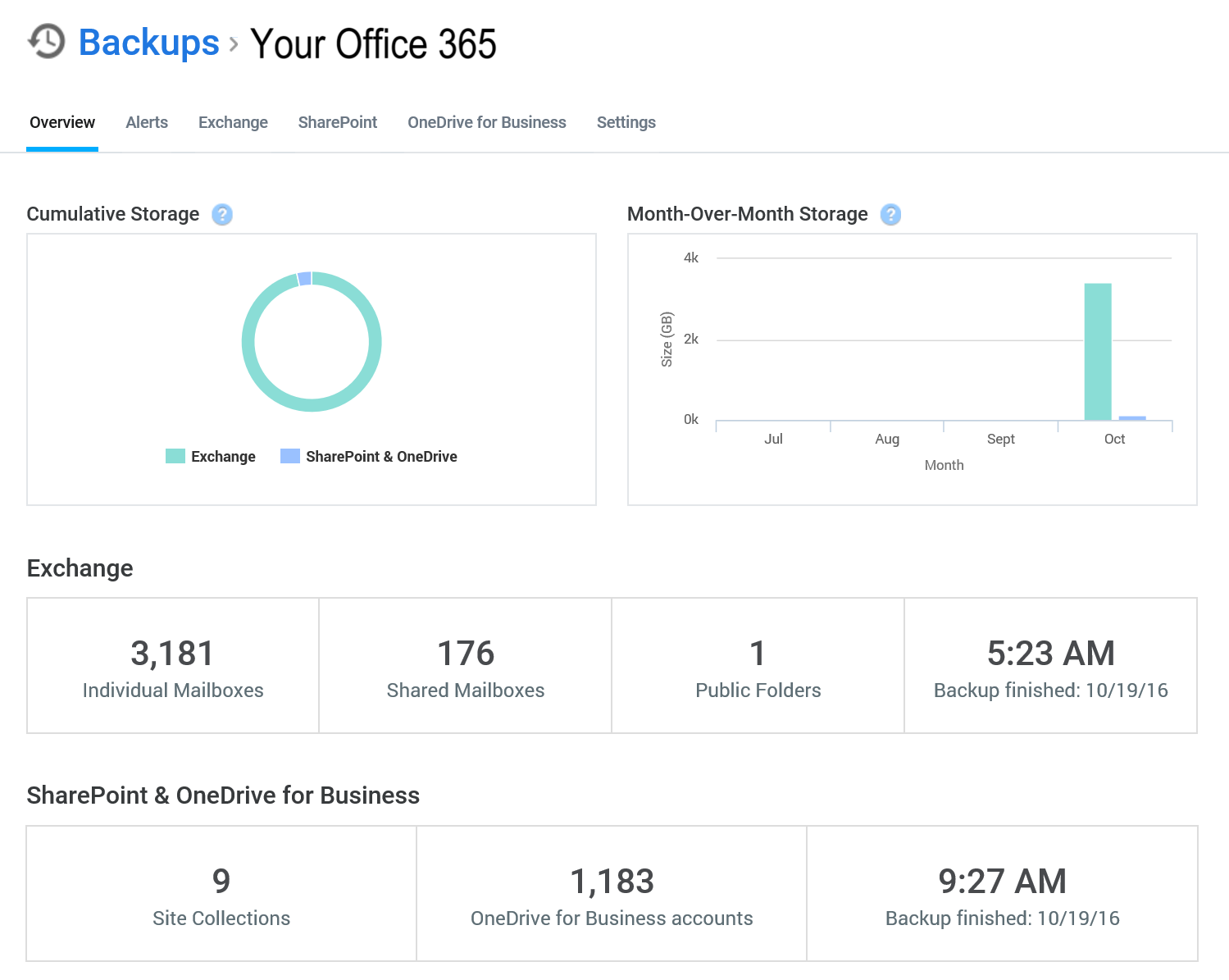Click the Month x-axis title
Image resolution: width=1229 pixels, height=980 pixels.
945,465
